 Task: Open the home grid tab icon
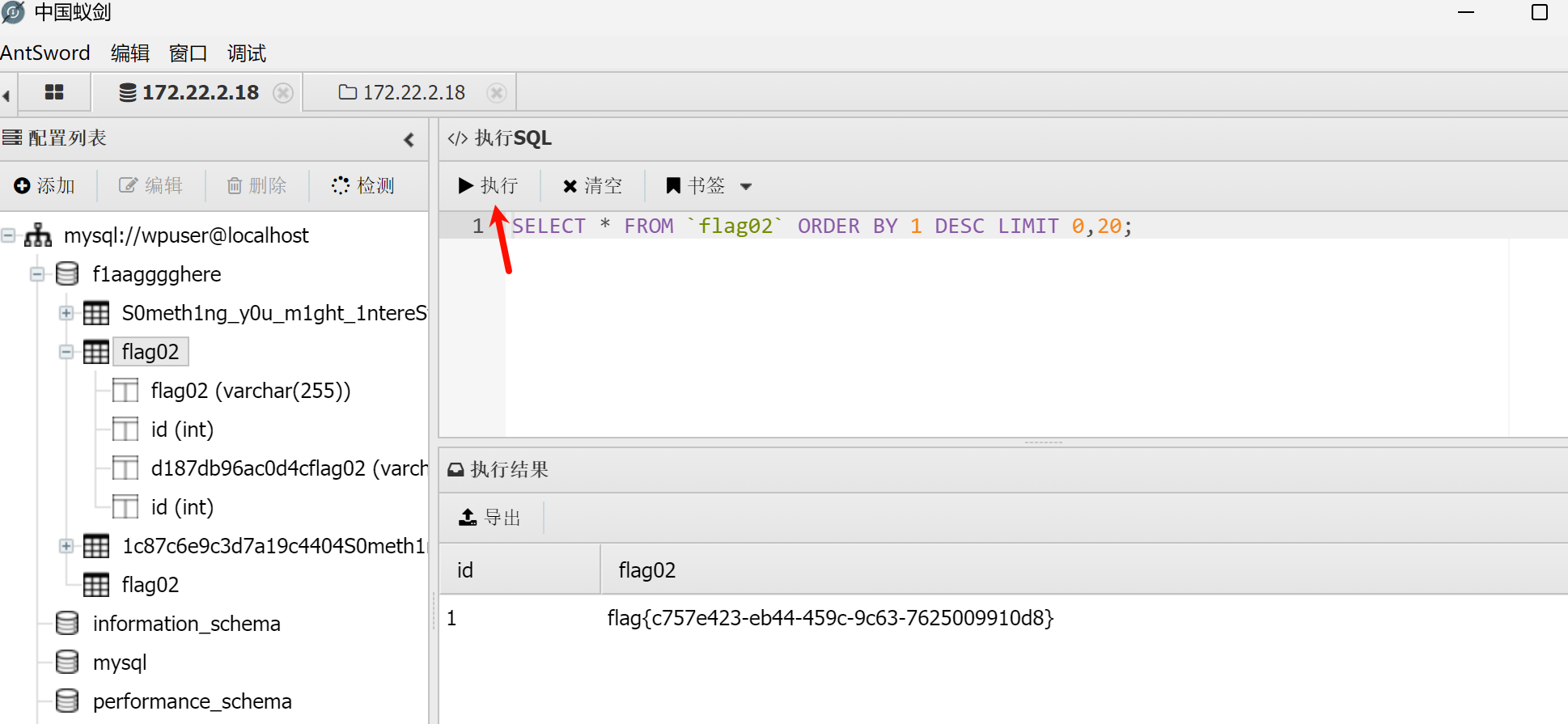[54, 92]
